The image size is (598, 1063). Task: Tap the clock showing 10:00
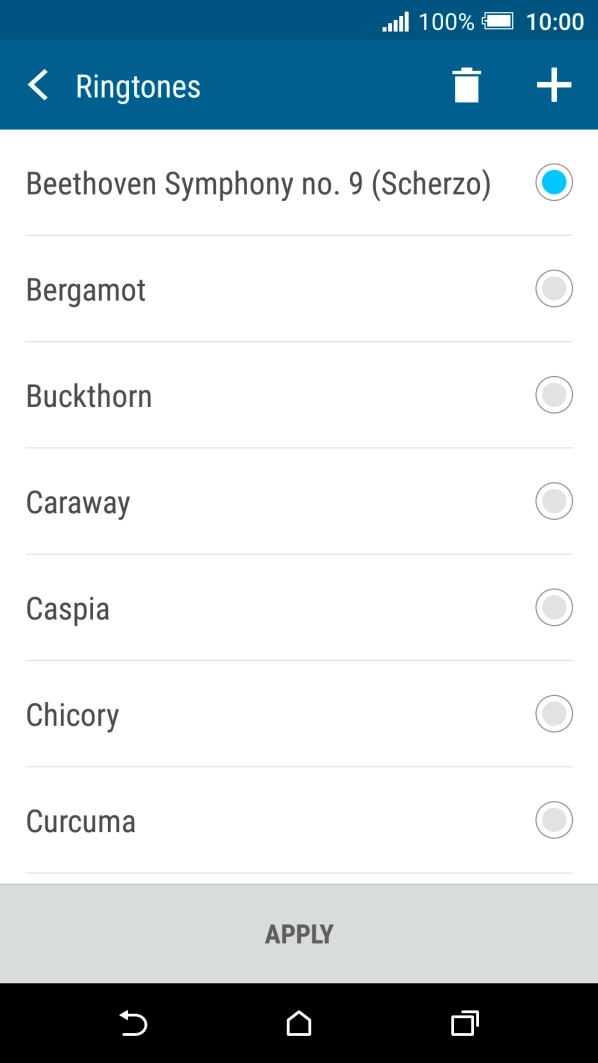(555, 22)
